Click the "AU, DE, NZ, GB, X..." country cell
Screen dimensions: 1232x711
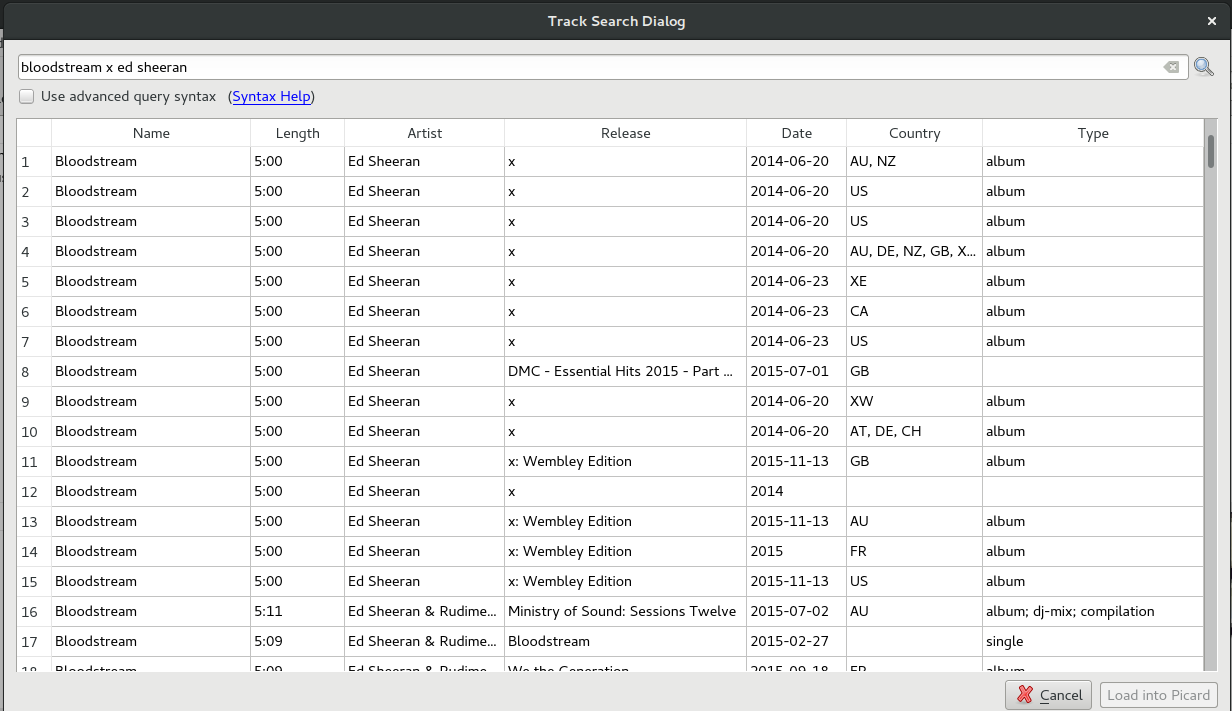913,251
